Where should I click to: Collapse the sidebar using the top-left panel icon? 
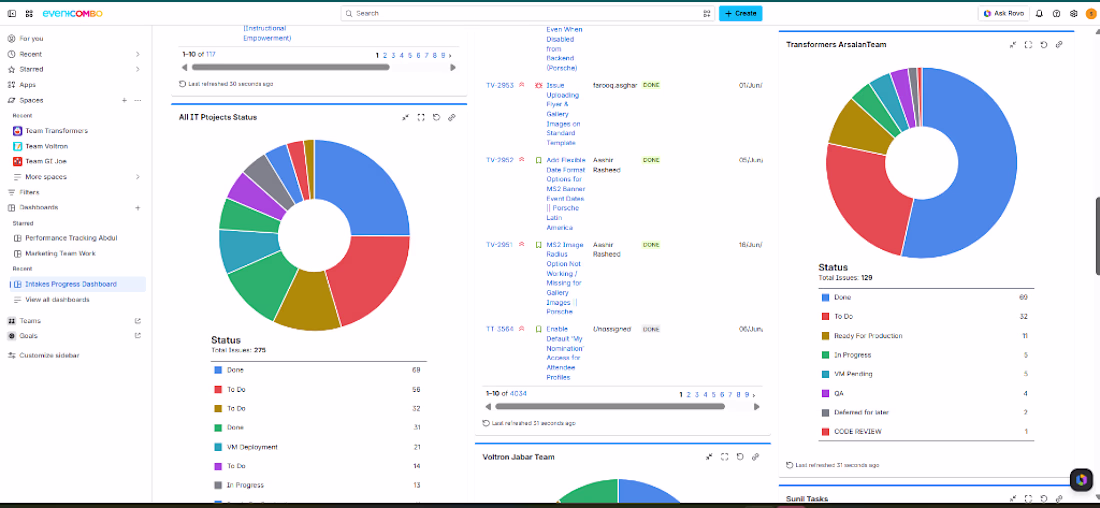[12, 13]
